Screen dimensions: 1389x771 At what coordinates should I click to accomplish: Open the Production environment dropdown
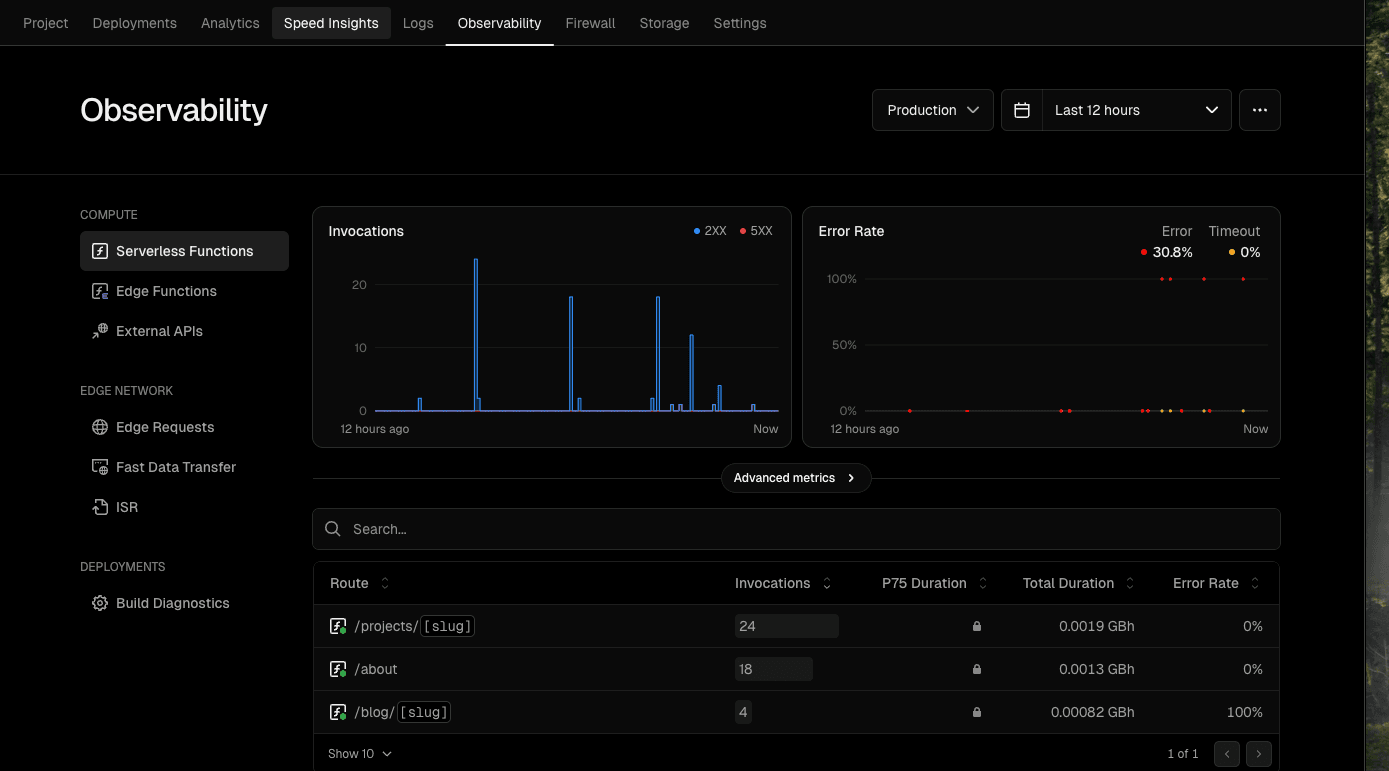931,110
